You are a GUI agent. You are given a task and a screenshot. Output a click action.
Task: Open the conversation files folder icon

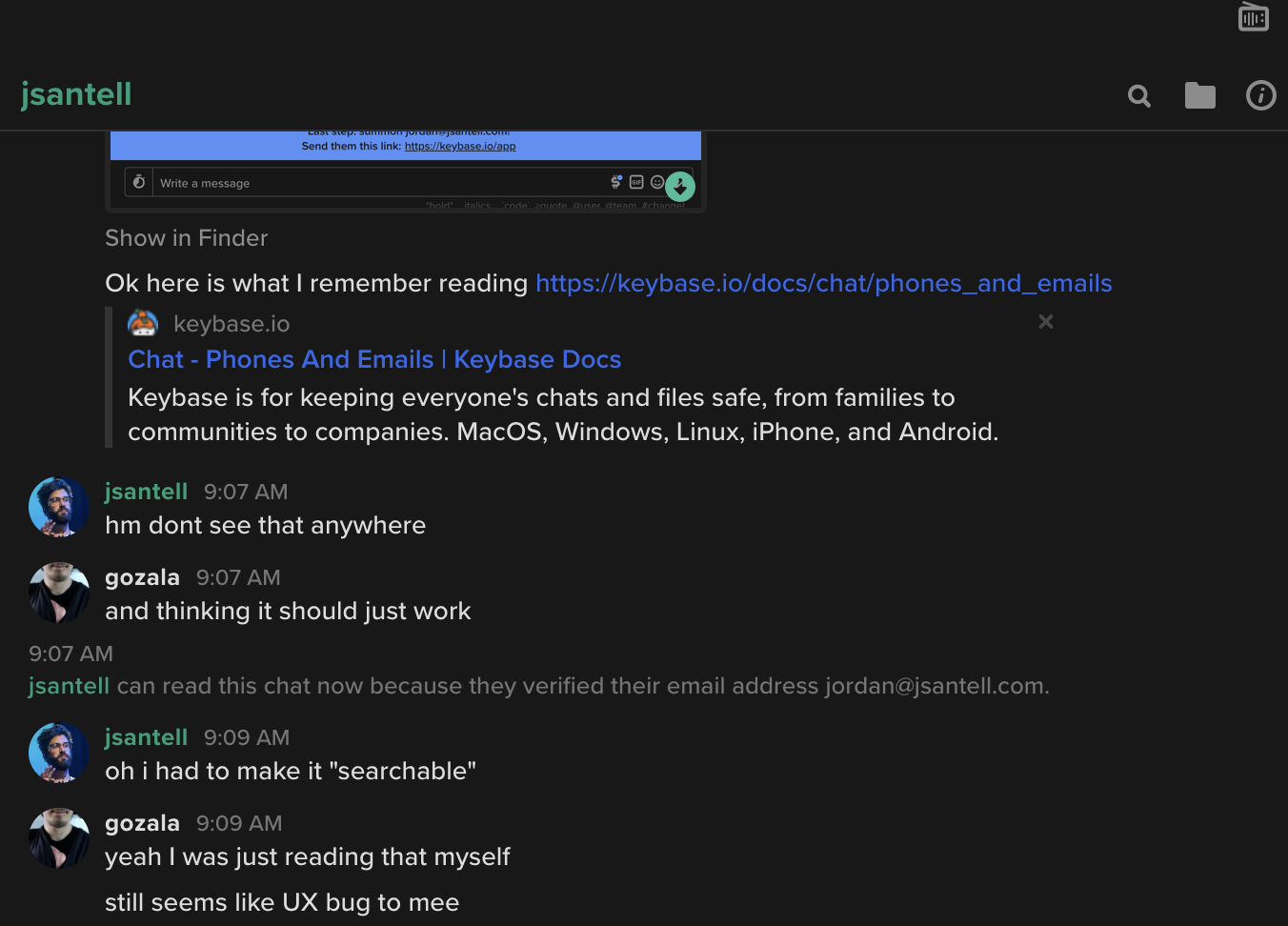pos(1200,95)
